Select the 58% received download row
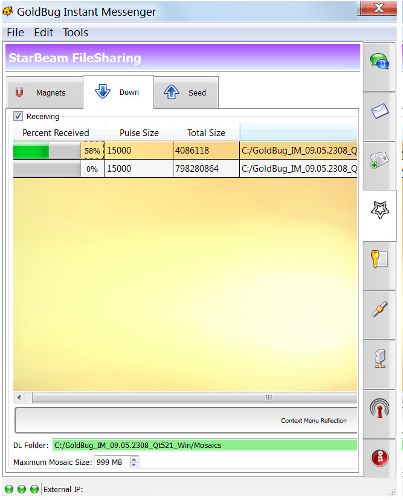403x500 pixels. tap(185, 150)
